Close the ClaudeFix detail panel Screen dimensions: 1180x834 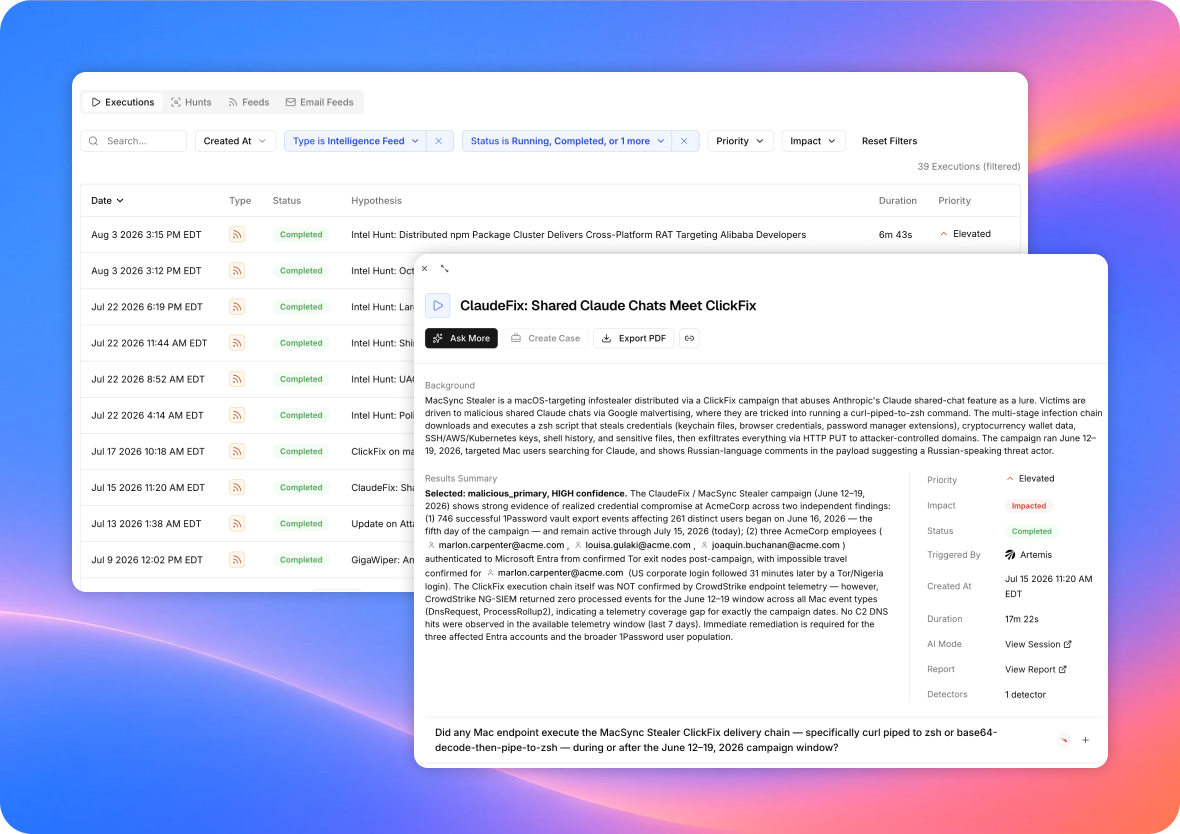(424, 269)
